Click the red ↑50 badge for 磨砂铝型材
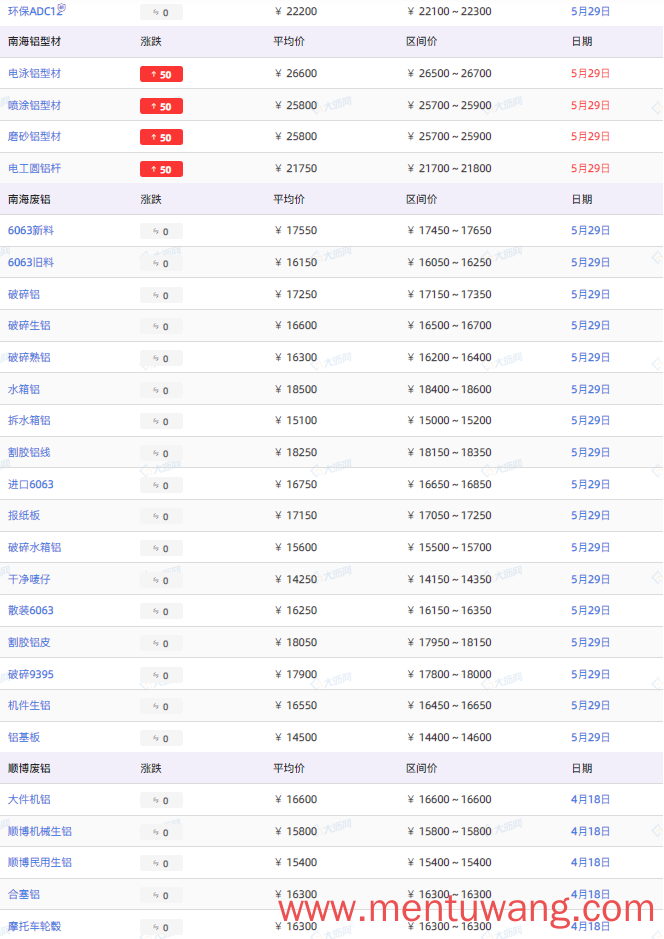Image resolution: width=664 pixels, height=939 pixels. 161,137
